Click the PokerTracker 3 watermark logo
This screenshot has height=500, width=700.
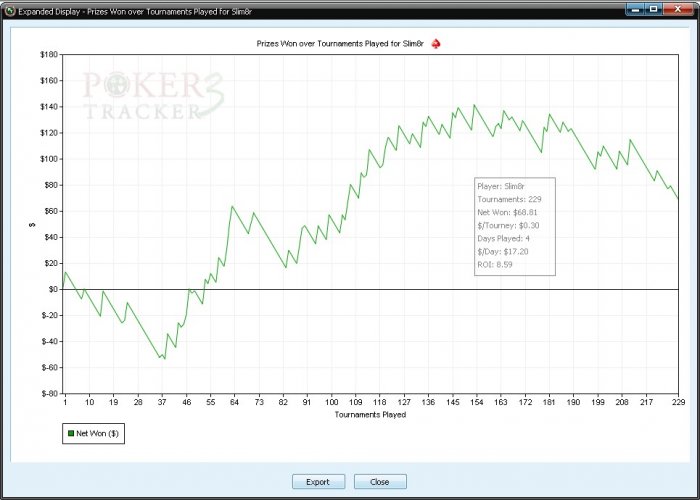[153, 96]
